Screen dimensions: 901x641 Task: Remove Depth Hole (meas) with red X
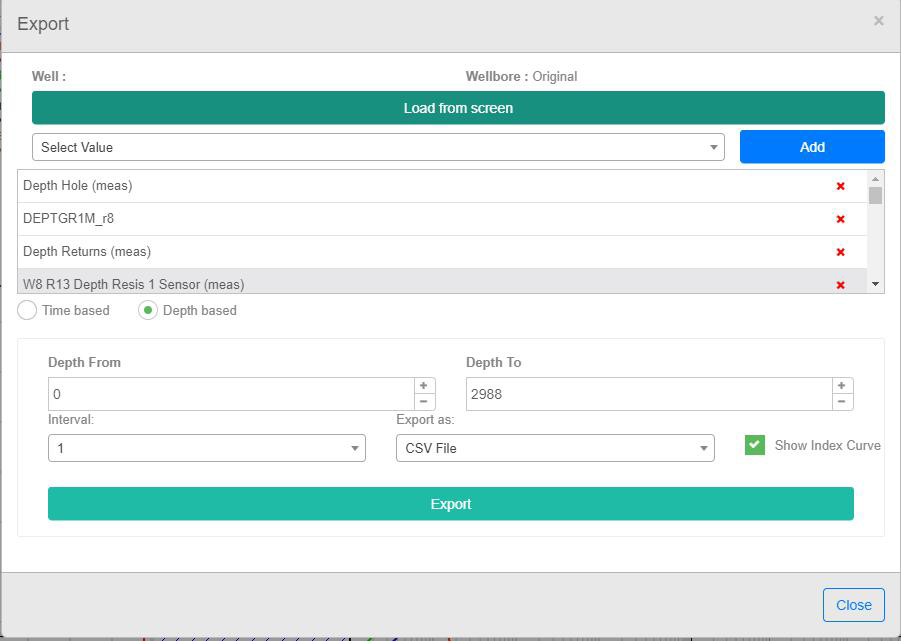click(840, 186)
